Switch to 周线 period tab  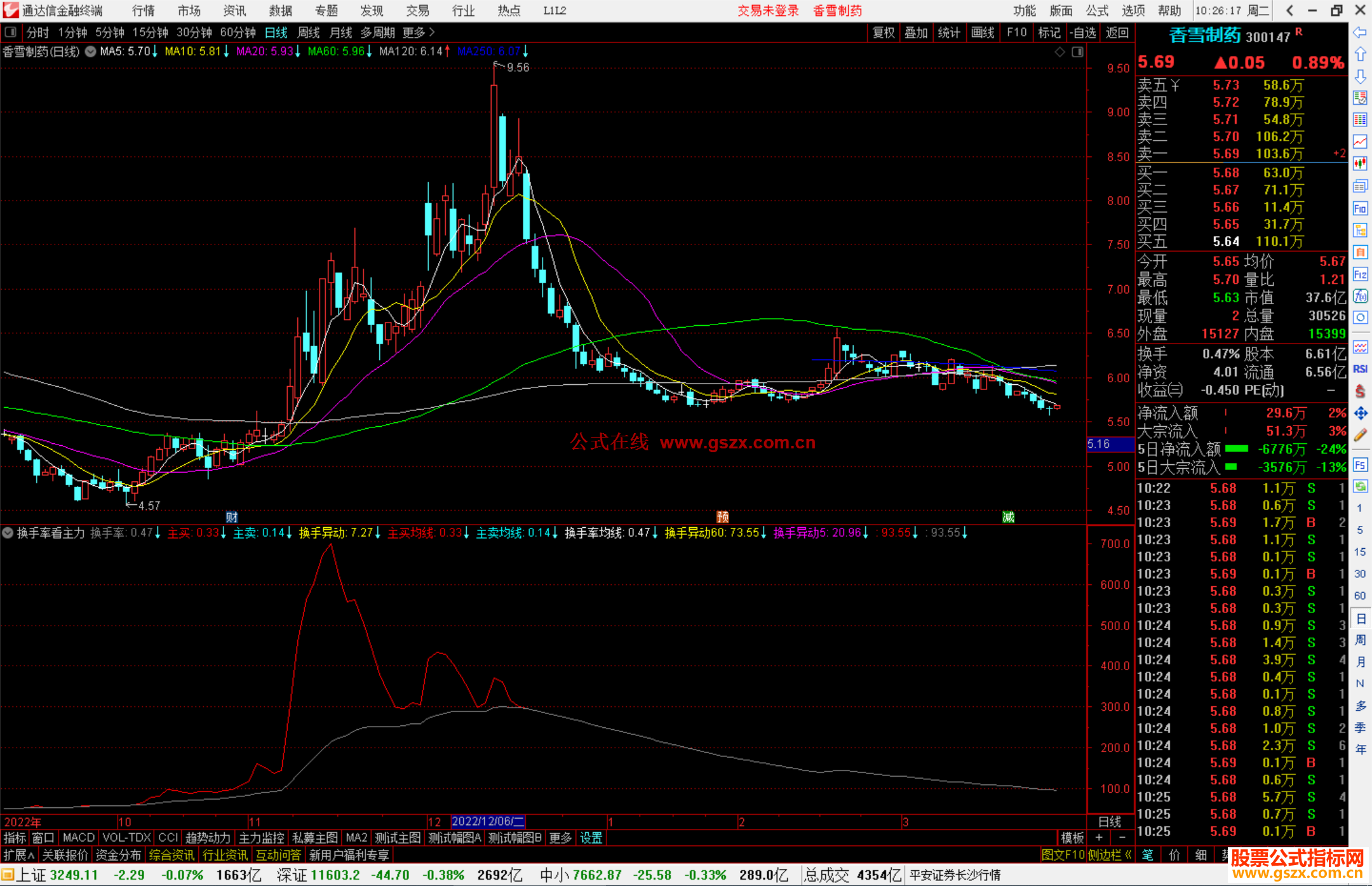309,32
